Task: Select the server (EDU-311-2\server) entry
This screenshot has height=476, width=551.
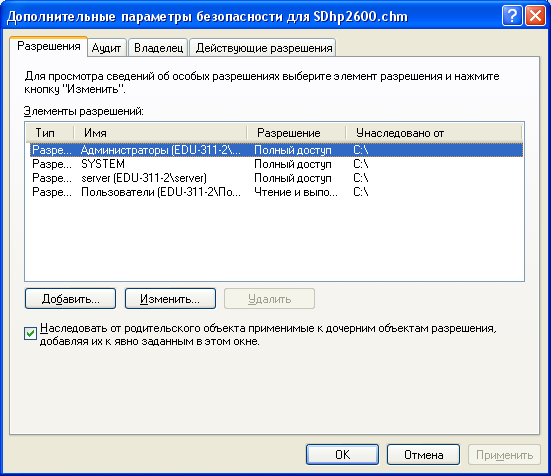Action: point(276,178)
